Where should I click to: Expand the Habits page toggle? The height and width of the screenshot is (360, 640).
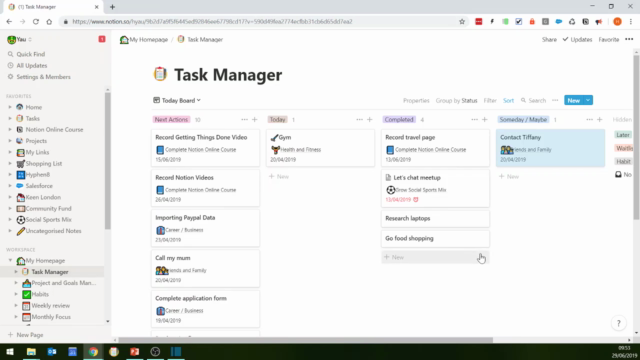click(x=16, y=294)
